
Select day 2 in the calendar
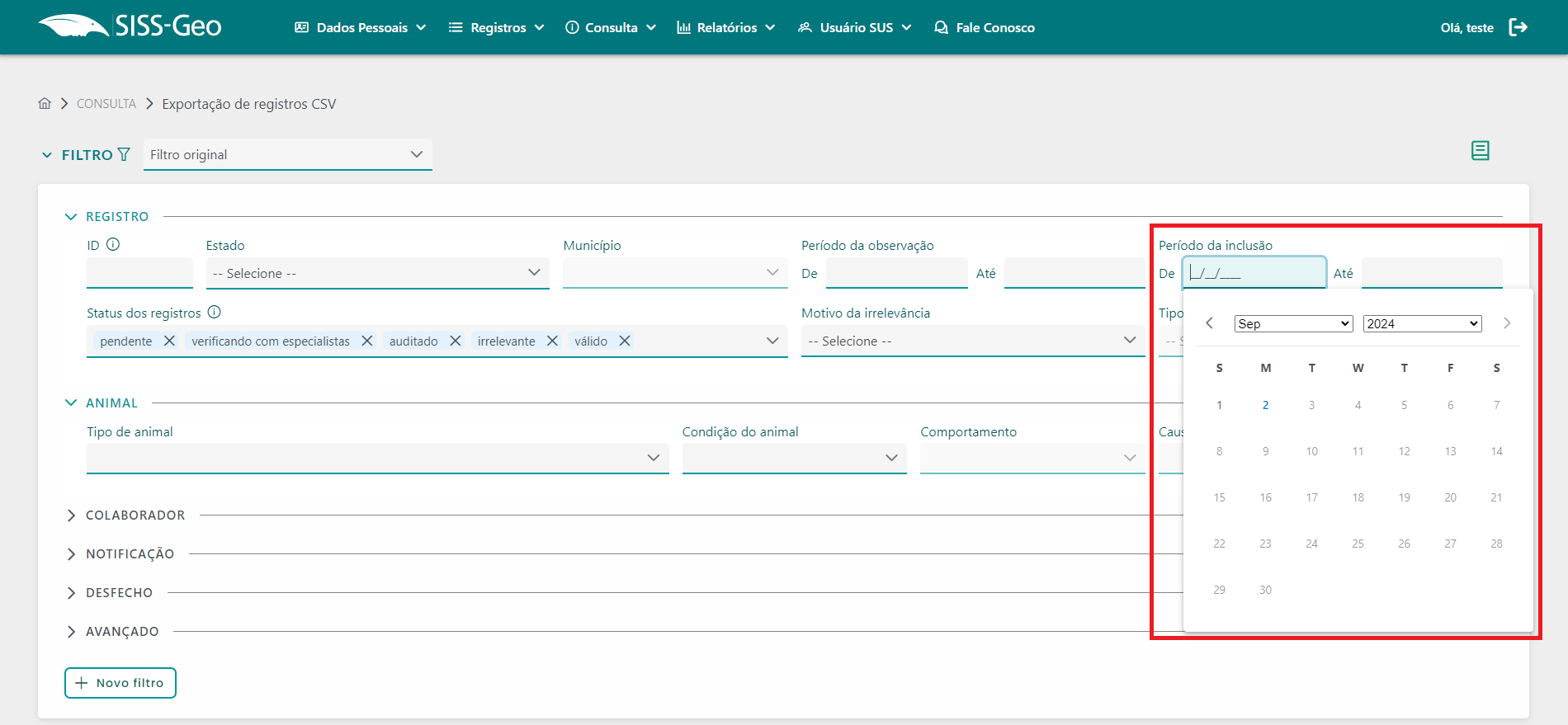1265,405
